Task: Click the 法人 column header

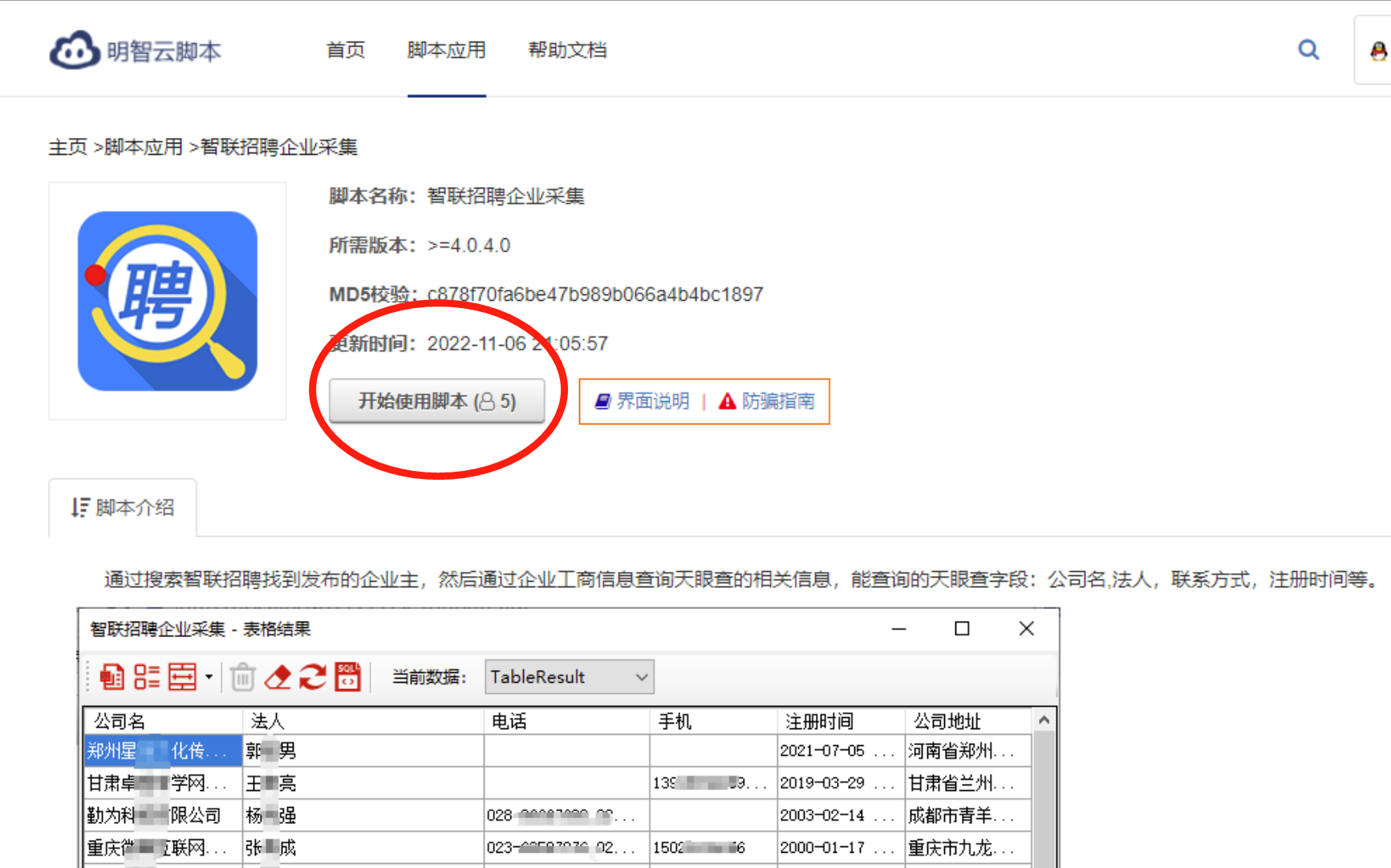Action: 363,721
